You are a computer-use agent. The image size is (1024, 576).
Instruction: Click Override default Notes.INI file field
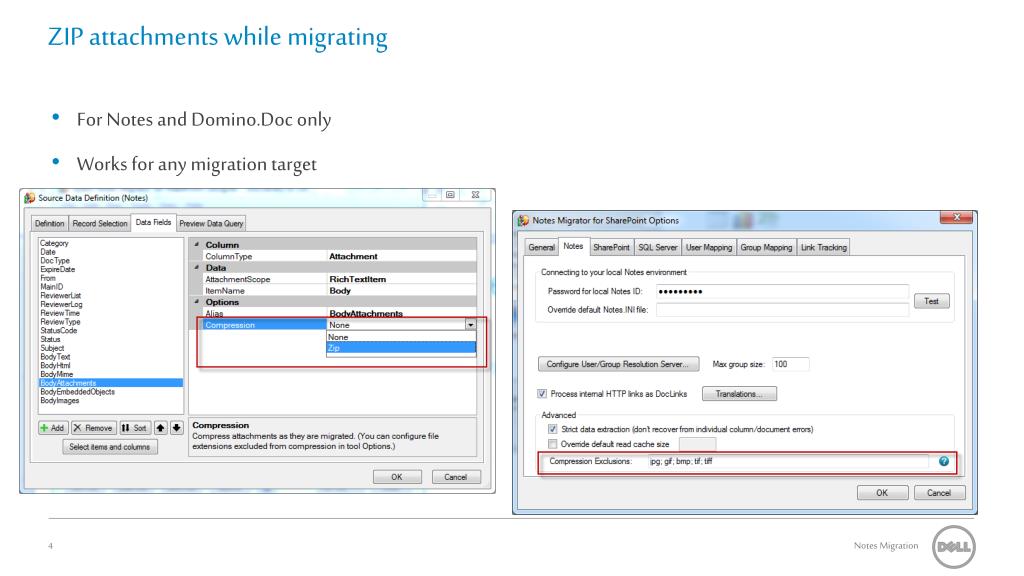pyautogui.click(x=782, y=310)
